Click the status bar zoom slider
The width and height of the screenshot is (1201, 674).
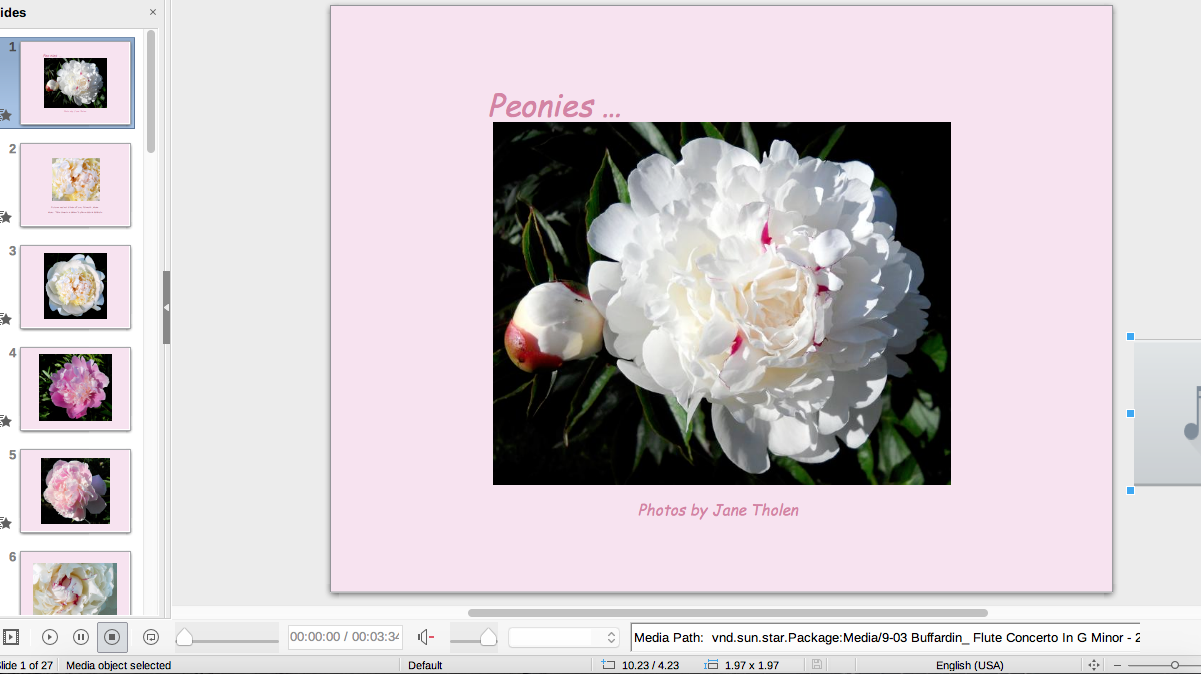(x=1165, y=665)
